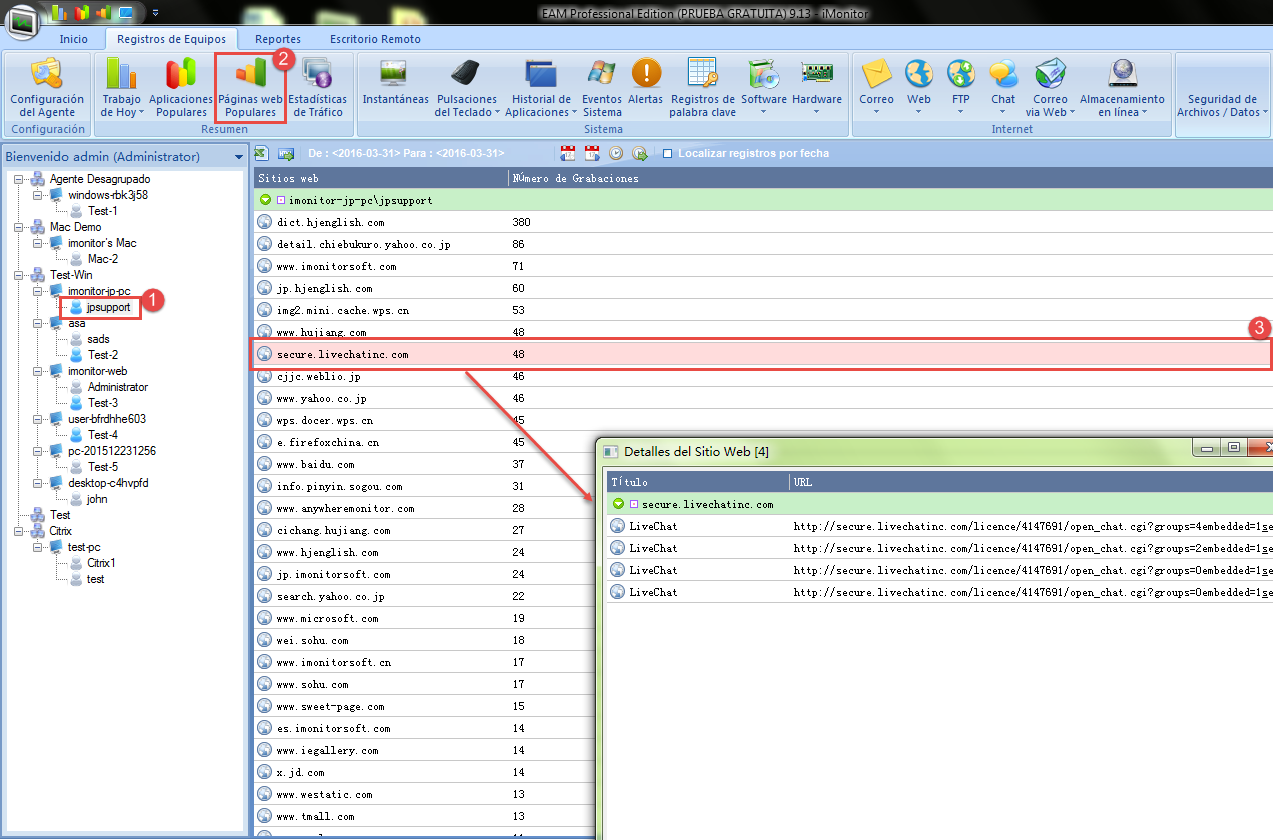Viewport: 1273px width, 840px height.
Task: Click the clock icon in records toolbar
Action: point(616,153)
